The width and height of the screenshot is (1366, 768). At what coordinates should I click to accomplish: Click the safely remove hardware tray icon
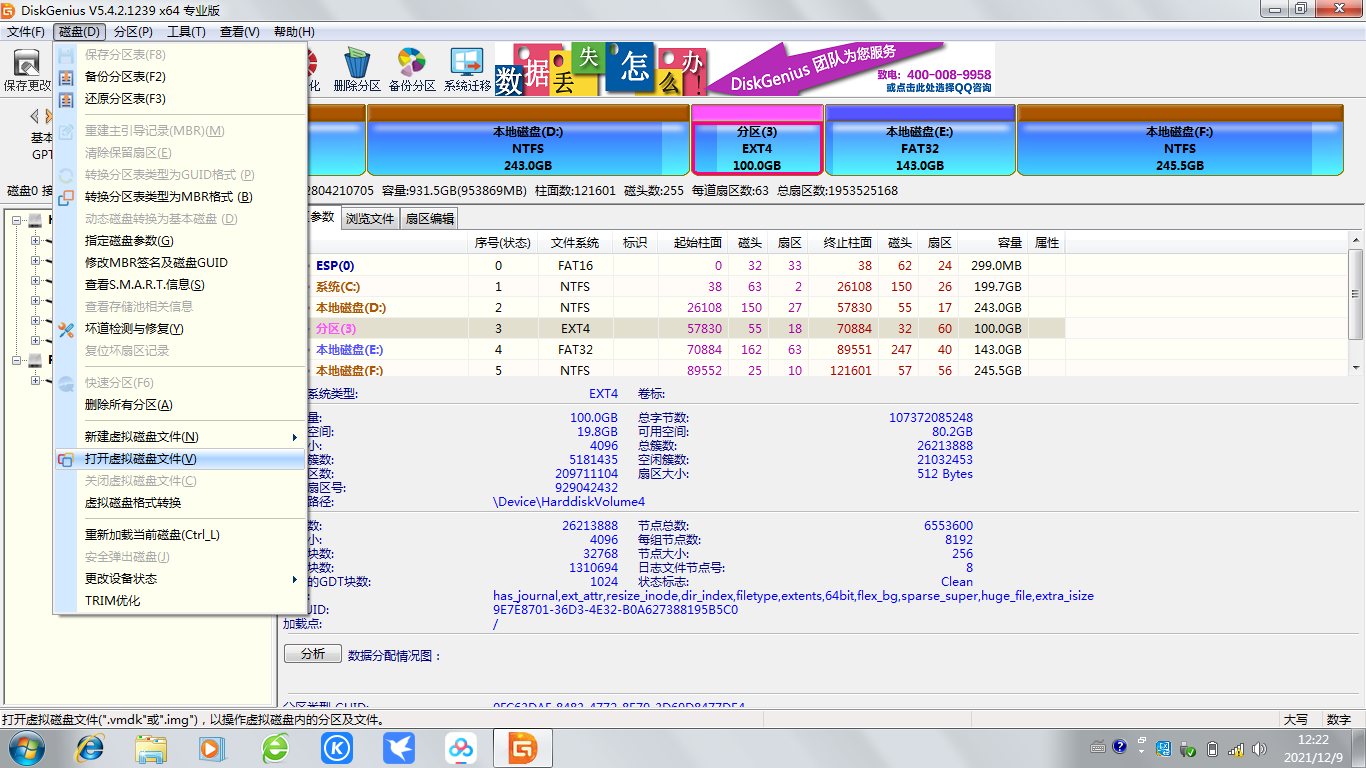[1188, 747]
